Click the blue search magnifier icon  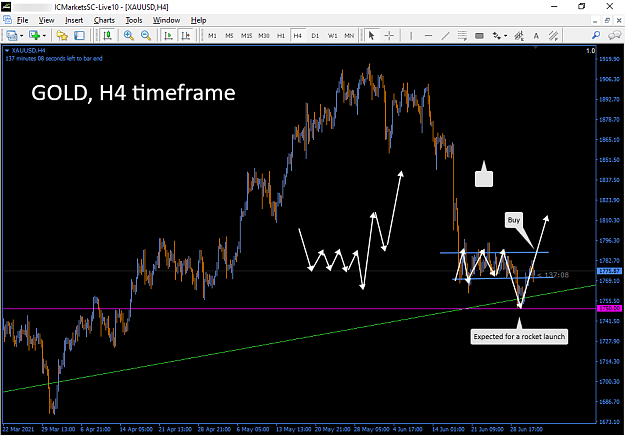pos(596,35)
